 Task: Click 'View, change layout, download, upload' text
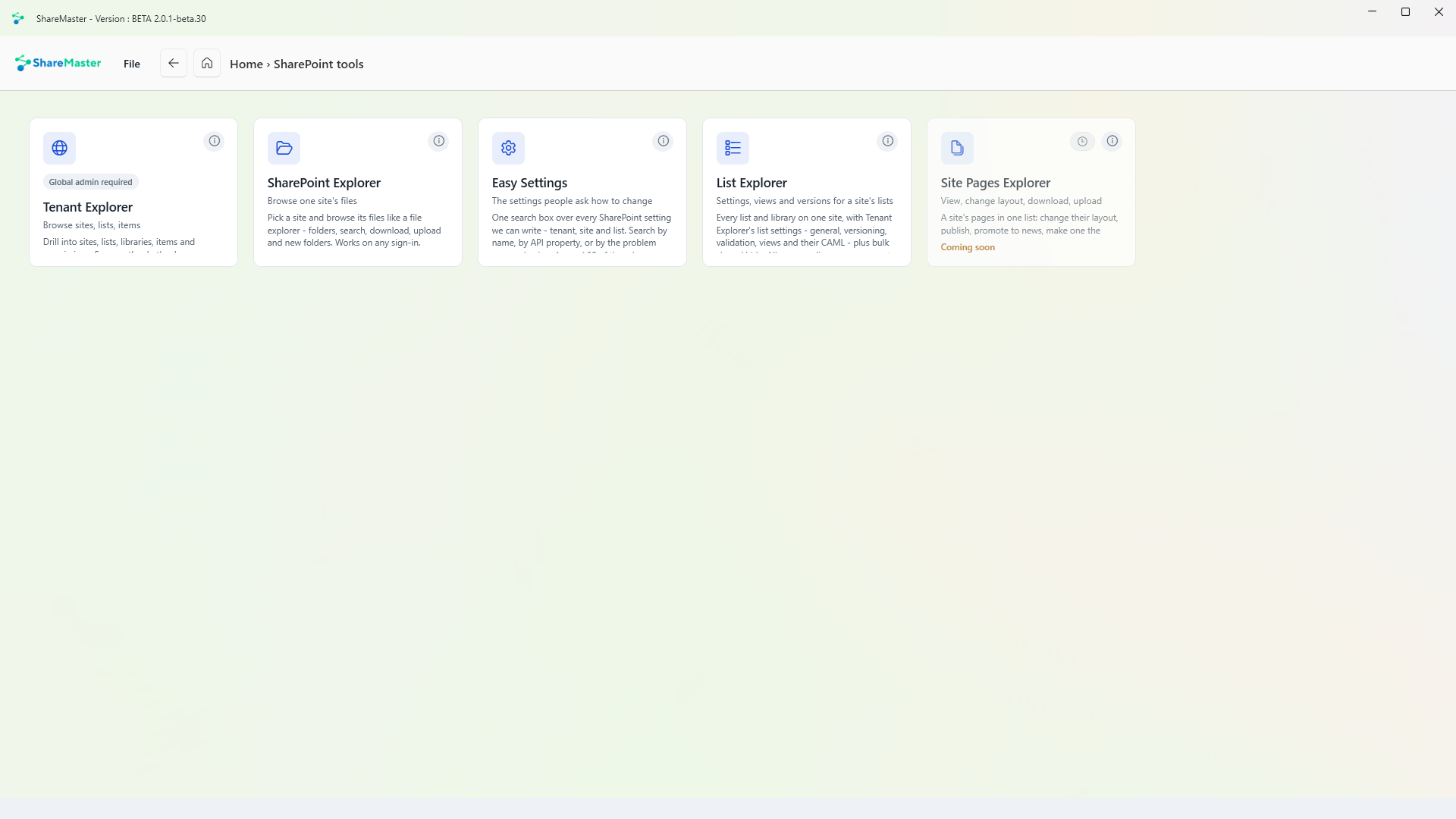[x=1021, y=201]
